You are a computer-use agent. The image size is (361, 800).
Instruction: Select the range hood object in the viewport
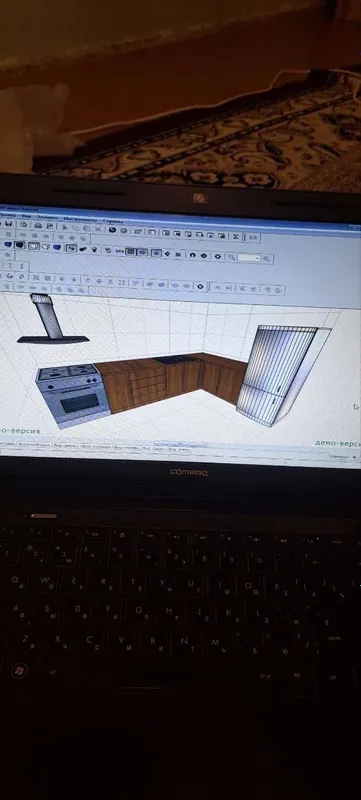pos(51,319)
